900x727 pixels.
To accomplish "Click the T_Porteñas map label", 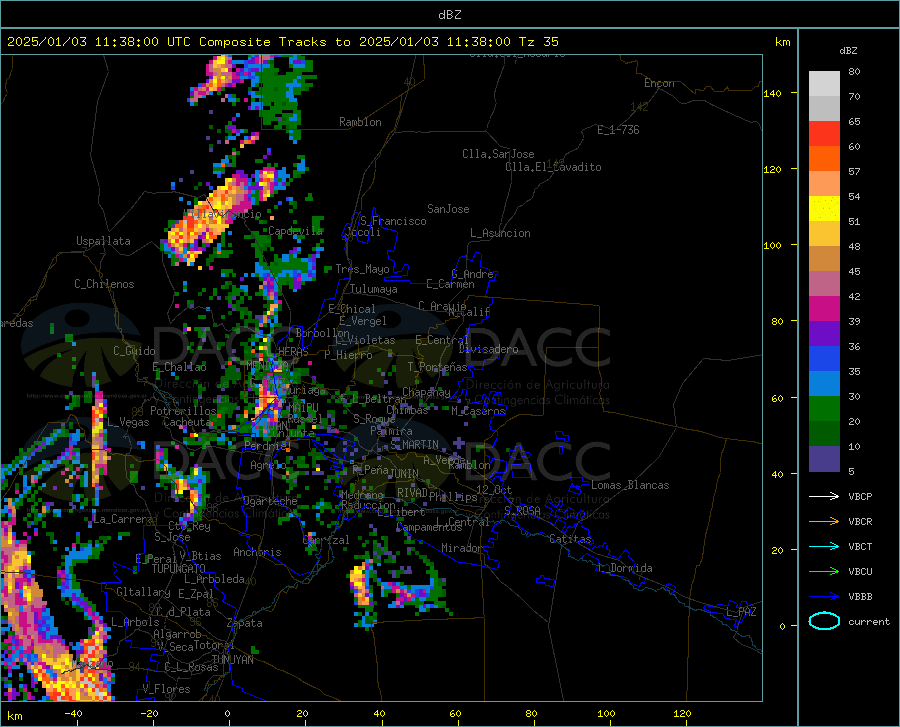I will [x=437, y=367].
